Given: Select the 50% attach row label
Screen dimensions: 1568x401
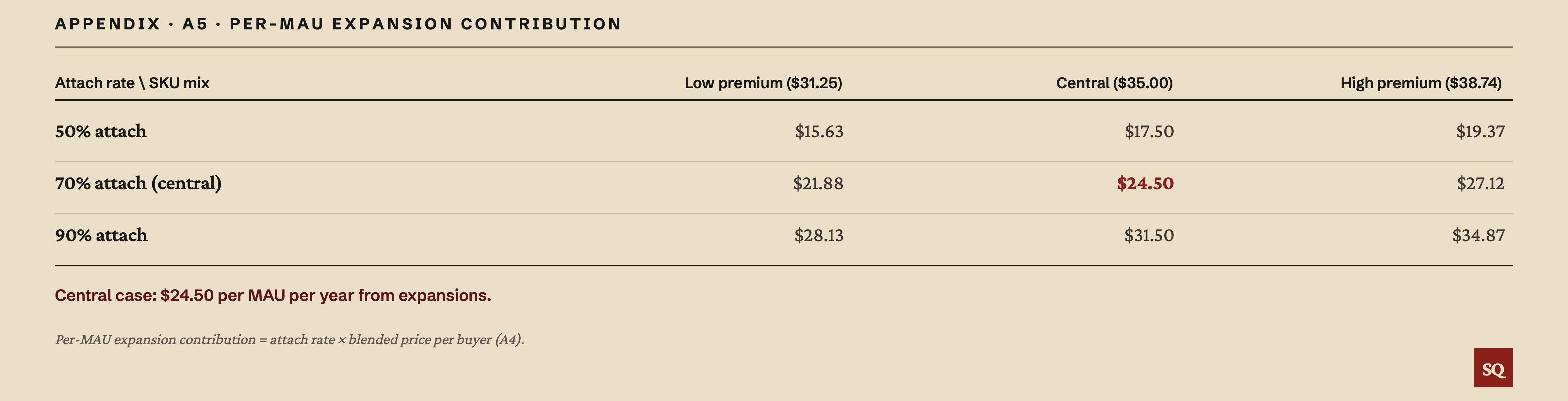Looking at the screenshot, I should pyautogui.click(x=100, y=132).
